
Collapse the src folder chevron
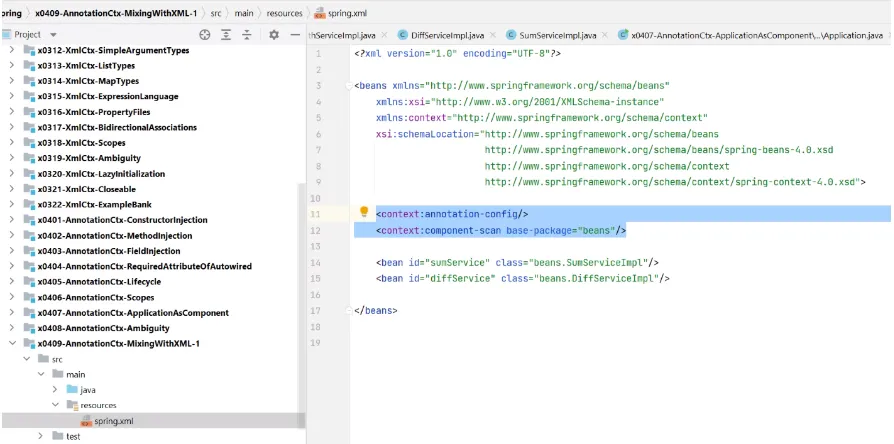point(26,359)
